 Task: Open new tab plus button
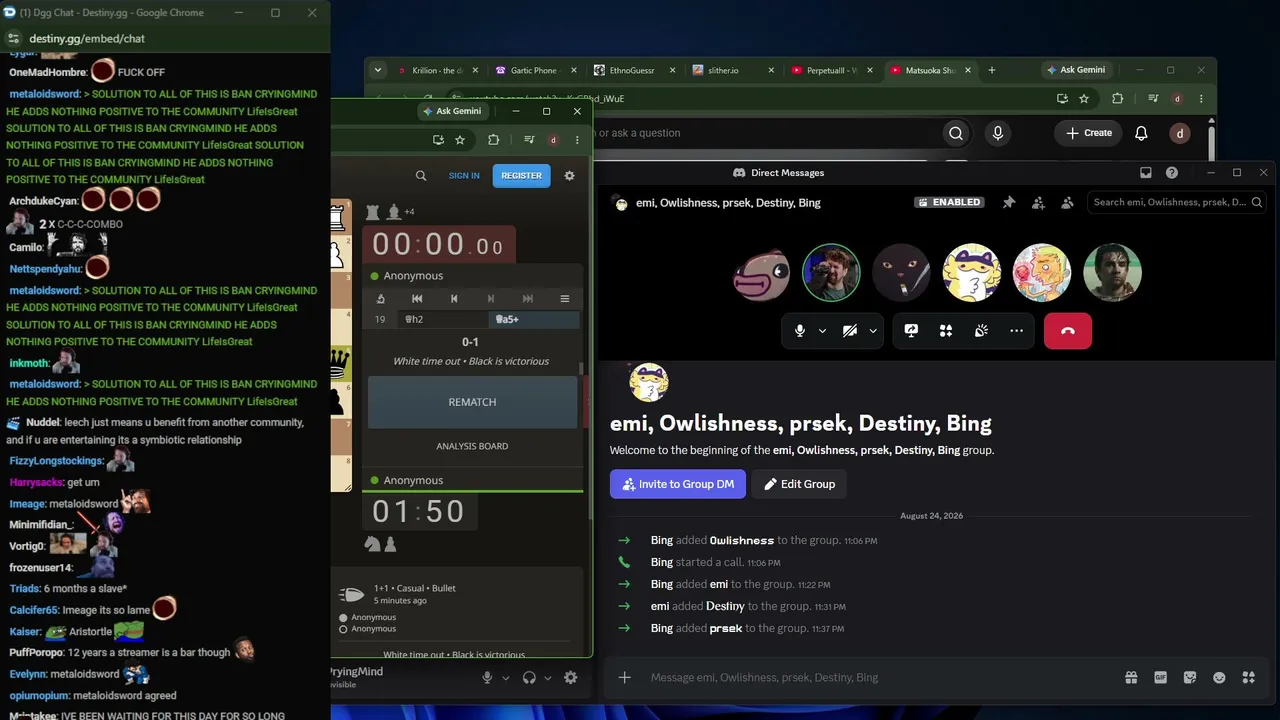coord(992,70)
